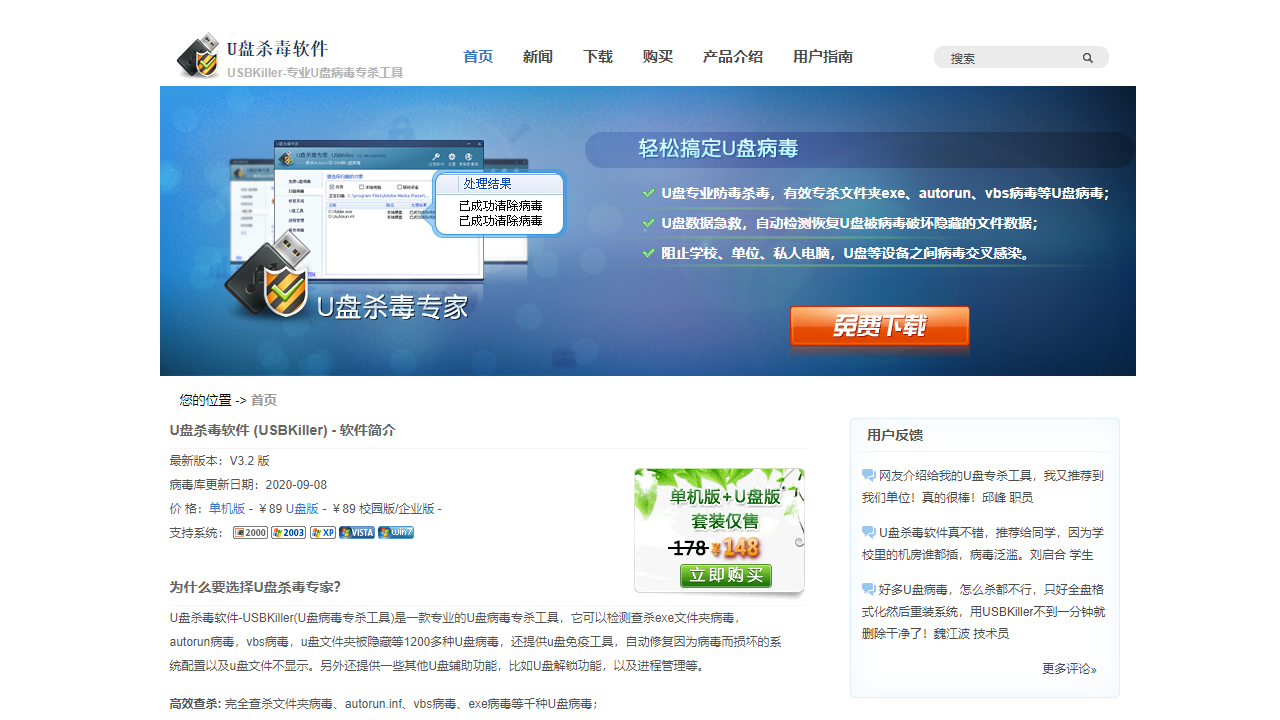The height and width of the screenshot is (720, 1280).
Task: Click the Windows XP support badge
Action: [x=321, y=532]
